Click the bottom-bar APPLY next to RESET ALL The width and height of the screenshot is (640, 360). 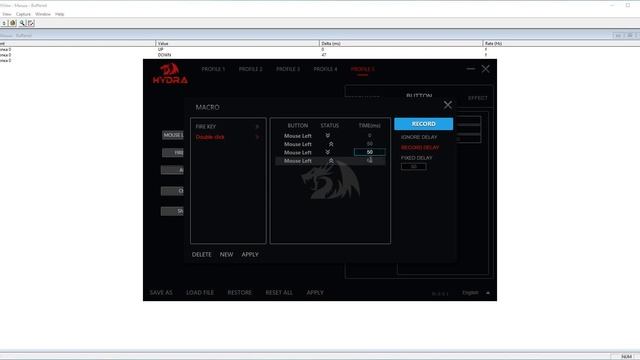pyautogui.click(x=315, y=293)
